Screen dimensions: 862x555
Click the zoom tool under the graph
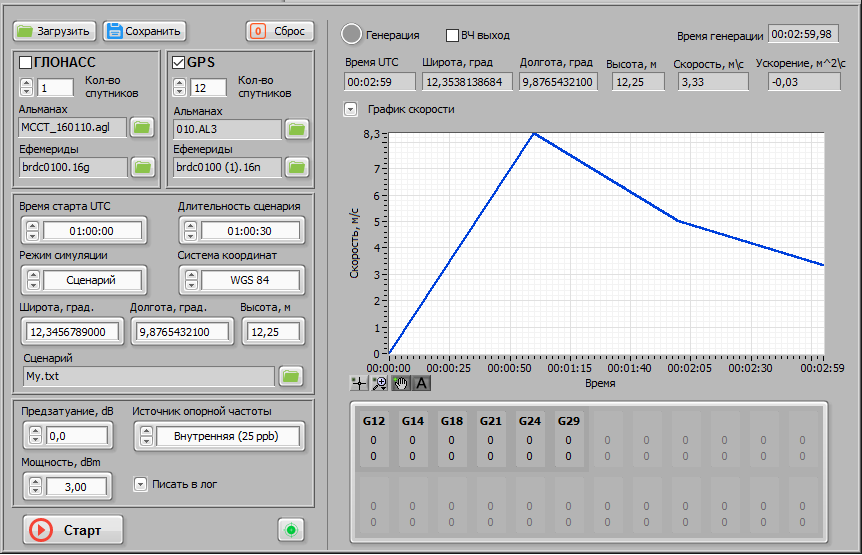[x=379, y=383]
